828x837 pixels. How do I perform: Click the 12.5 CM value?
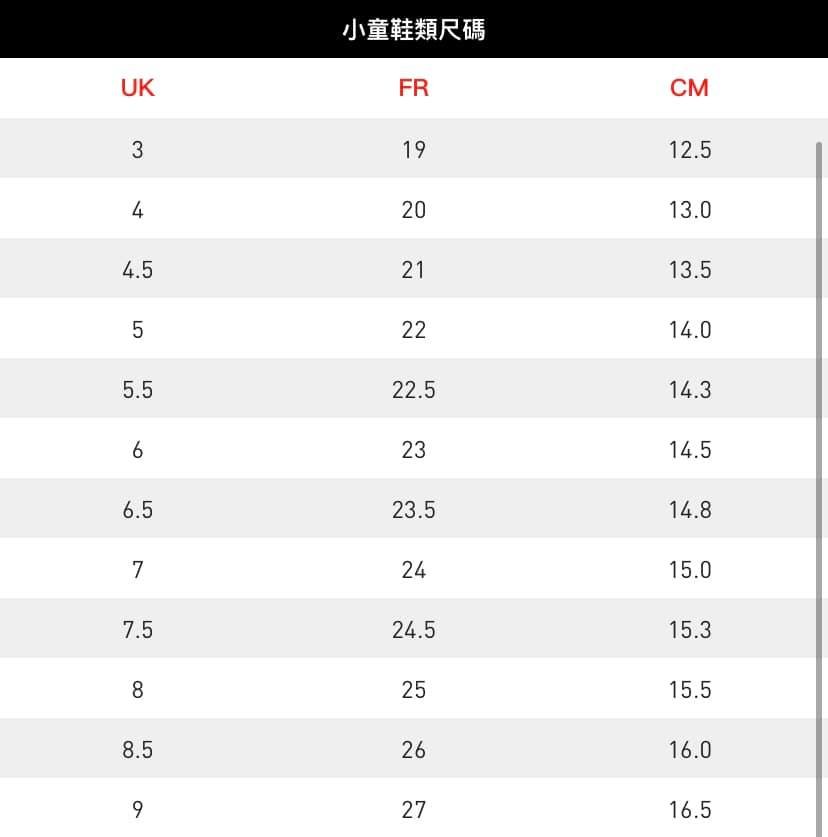pyautogui.click(x=690, y=150)
